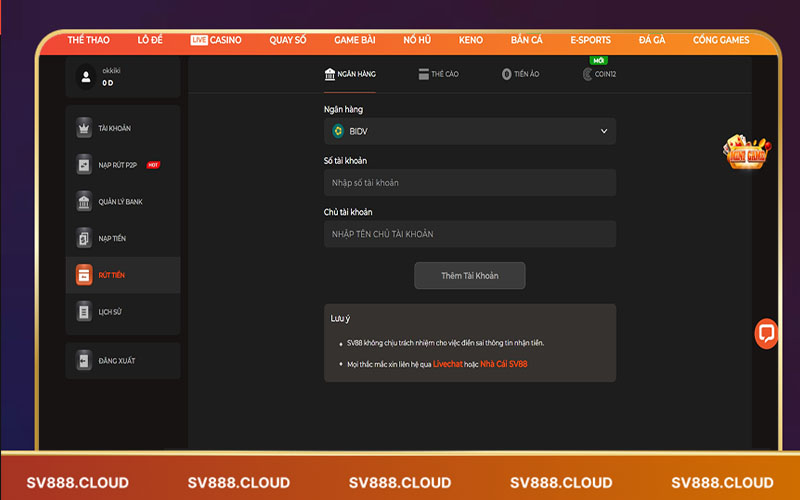Open the Keno menu
800x500 pixels.
tap(470, 40)
